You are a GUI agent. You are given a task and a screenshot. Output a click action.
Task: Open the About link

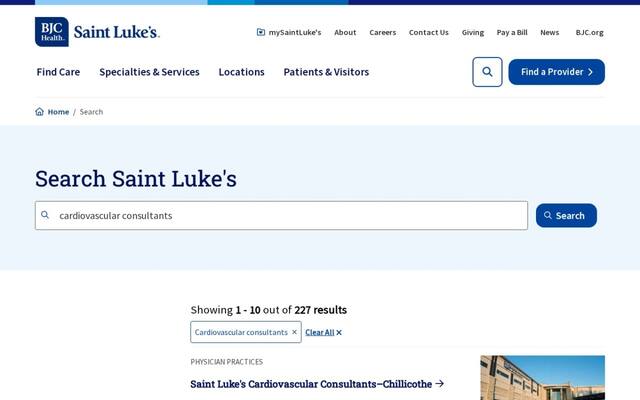(345, 32)
